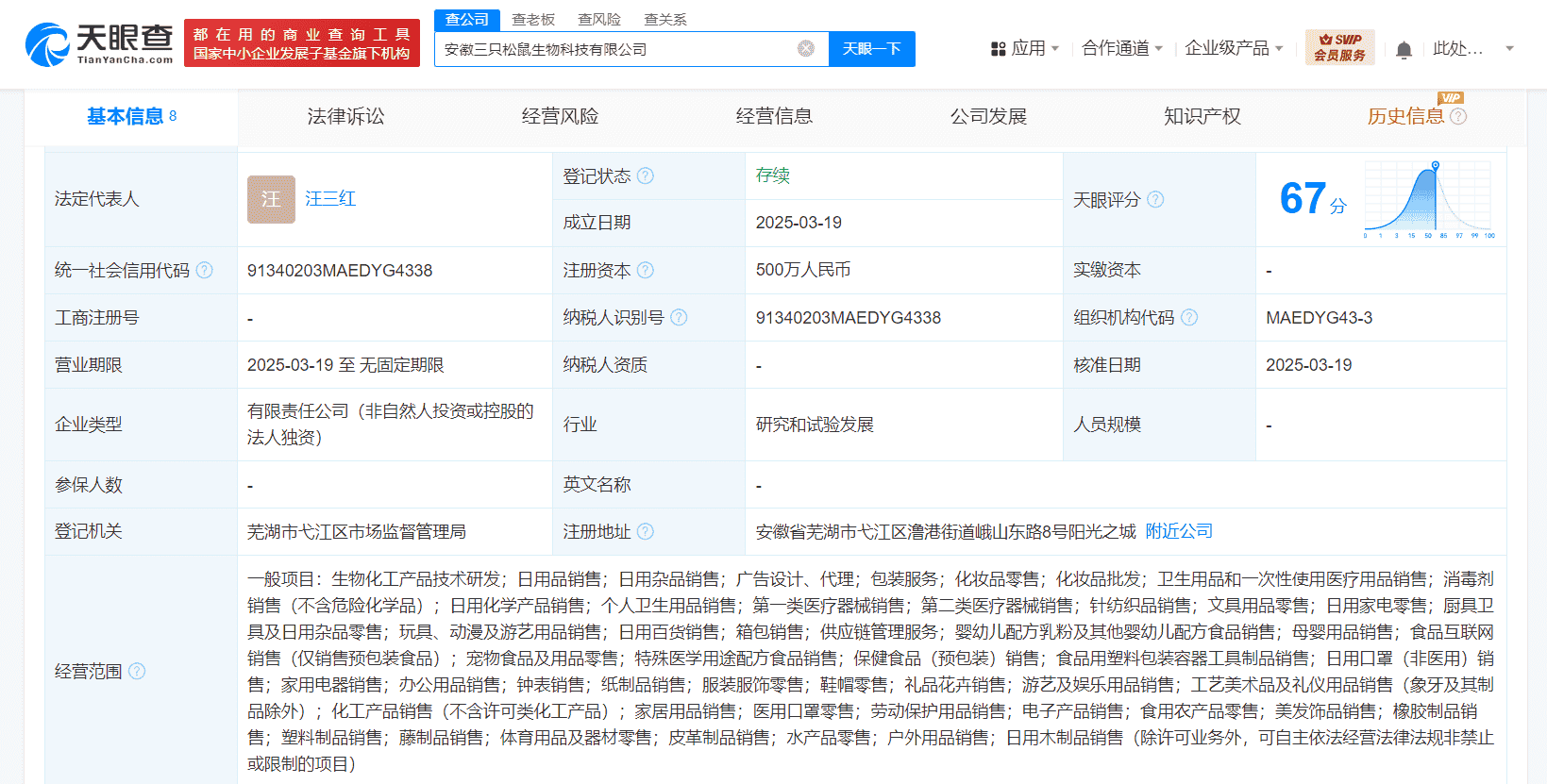Click the company name search field

[x=614, y=49]
